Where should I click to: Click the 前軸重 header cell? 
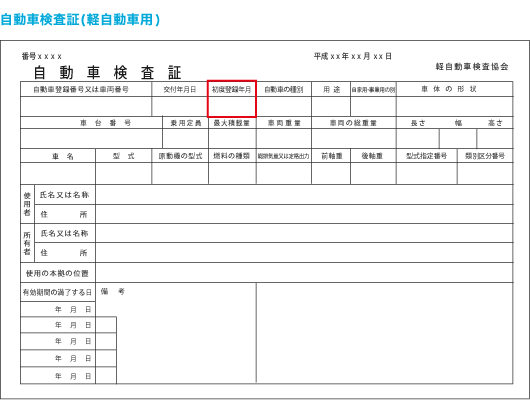(x=332, y=156)
